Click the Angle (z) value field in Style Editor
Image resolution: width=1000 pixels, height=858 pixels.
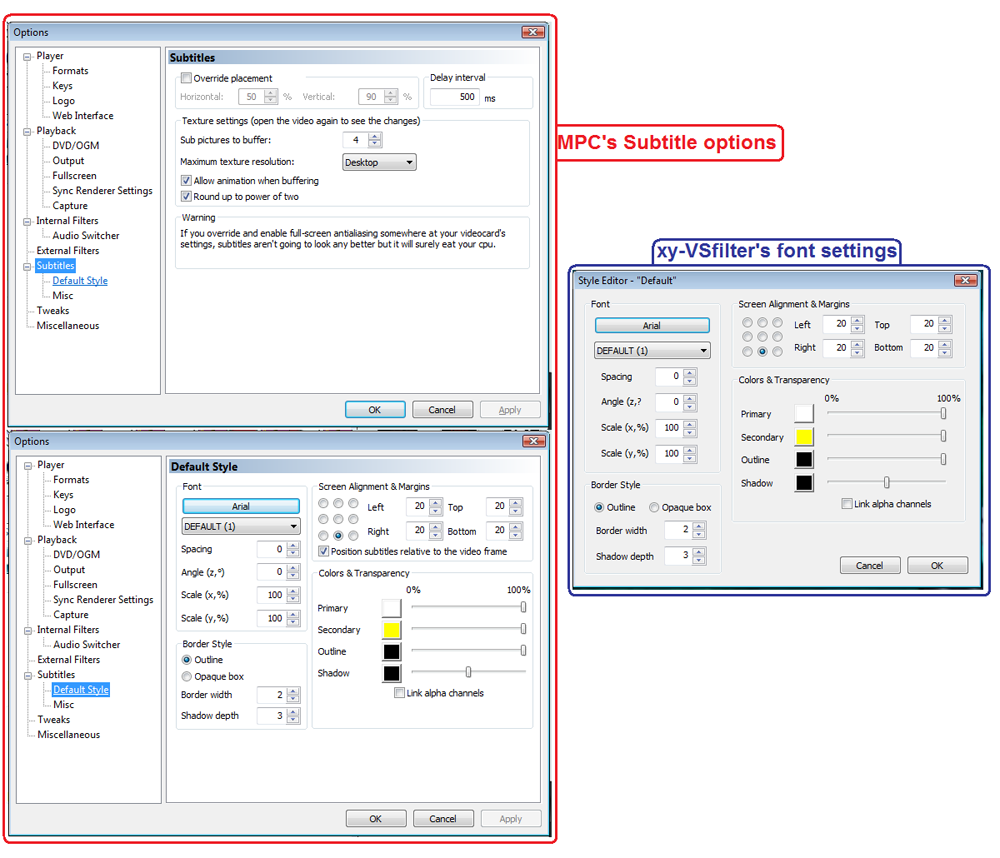point(669,402)
